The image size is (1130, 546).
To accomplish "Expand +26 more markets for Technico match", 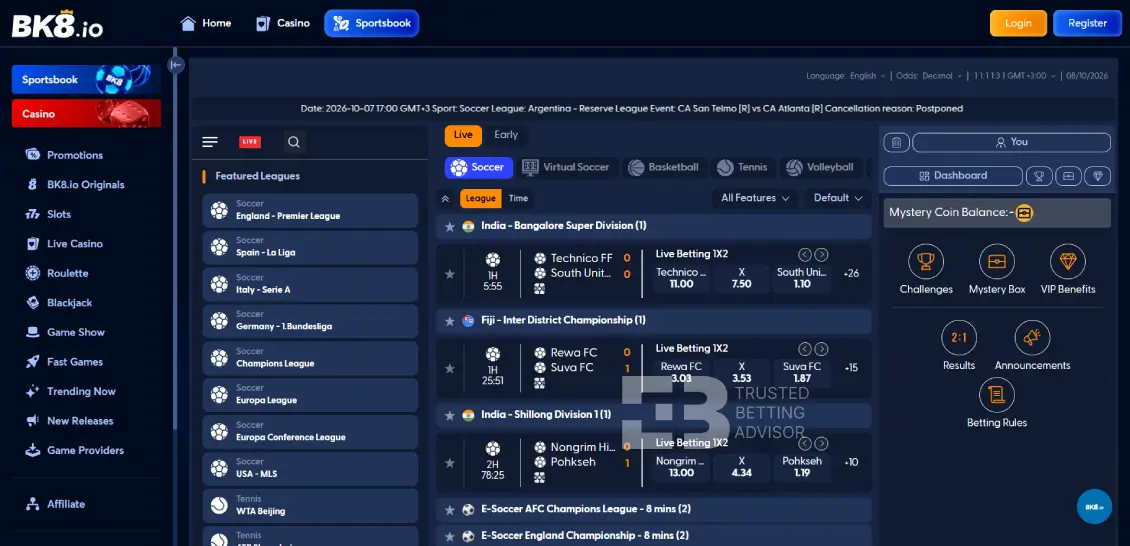I will coord(850,274).
